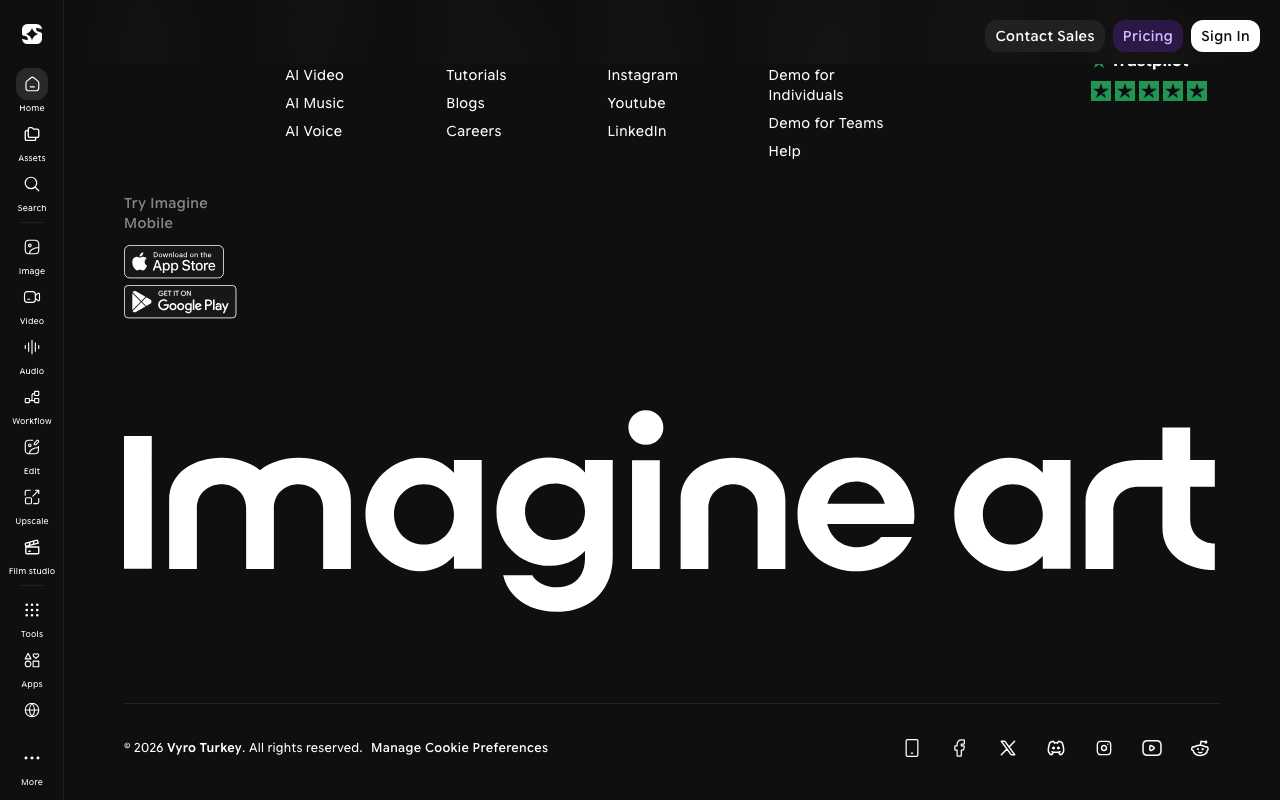Screen dimensions: 1280x800
Task: Open the Discord footer icon
Action: [1056, 748]
